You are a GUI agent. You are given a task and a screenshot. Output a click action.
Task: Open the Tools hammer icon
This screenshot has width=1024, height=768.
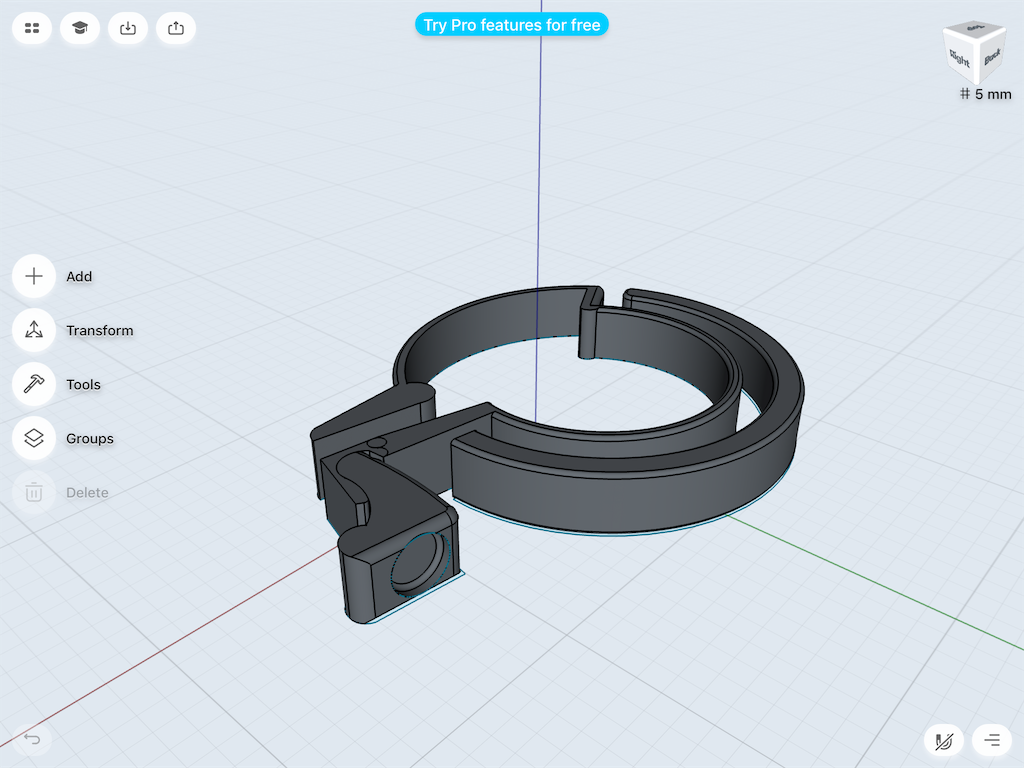34,385
